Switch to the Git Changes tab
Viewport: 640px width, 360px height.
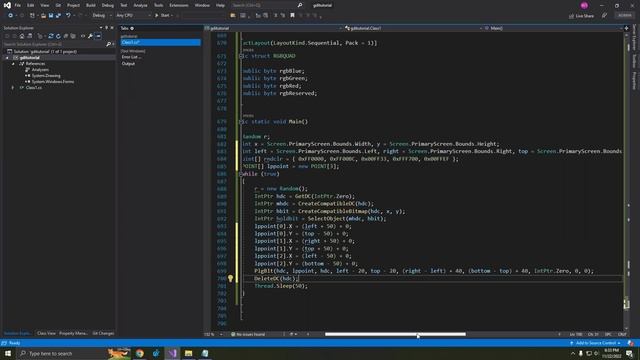[x=103, y=333]
